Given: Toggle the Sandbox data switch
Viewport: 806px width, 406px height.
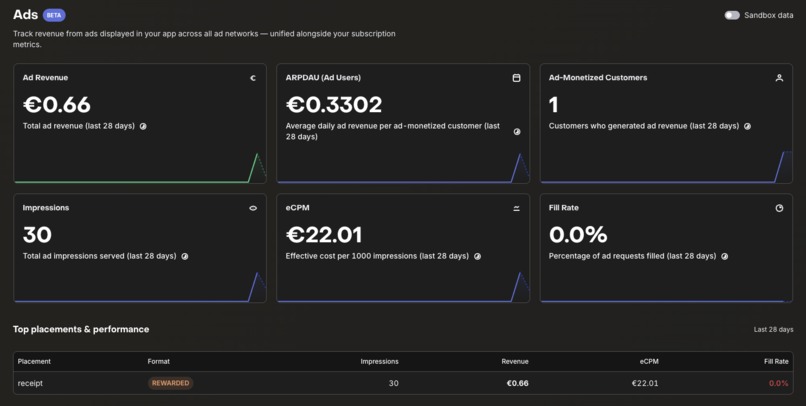Looking at the screenshot, I should (731, 15).
